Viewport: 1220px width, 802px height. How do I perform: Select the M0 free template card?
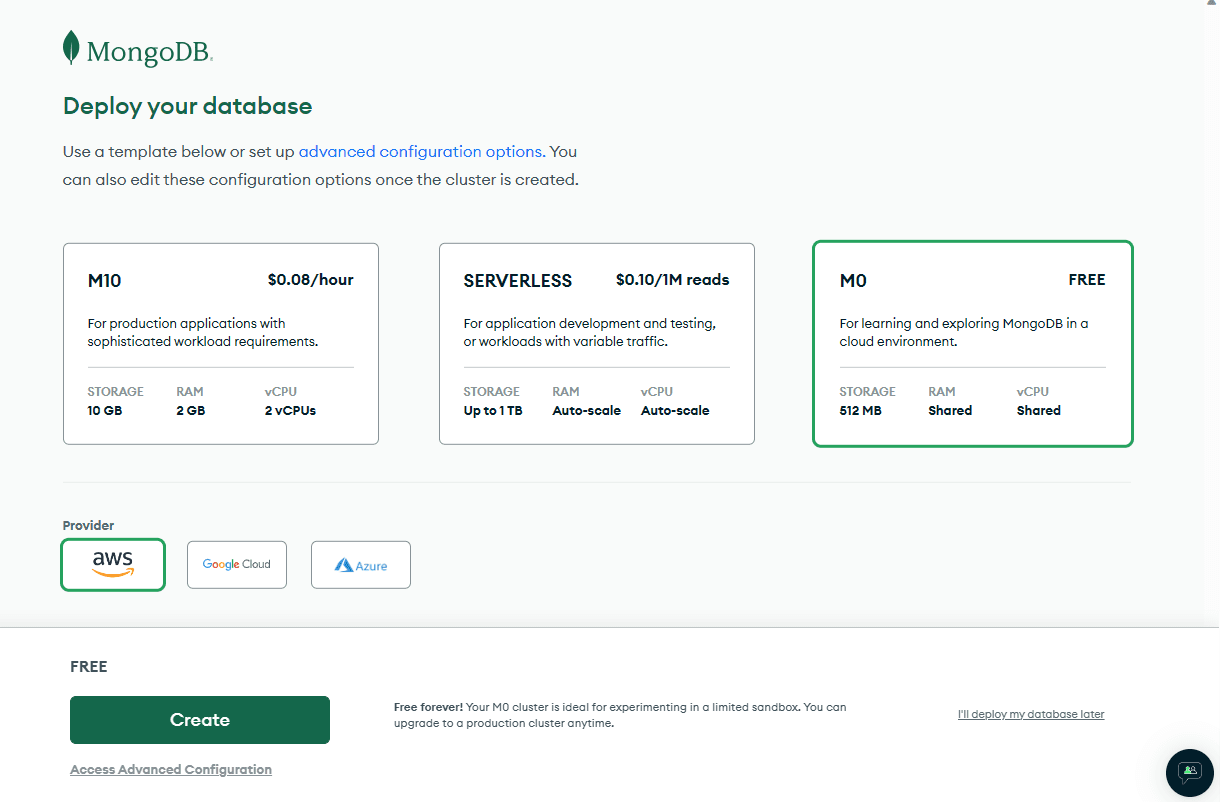(x=973, y=344)
